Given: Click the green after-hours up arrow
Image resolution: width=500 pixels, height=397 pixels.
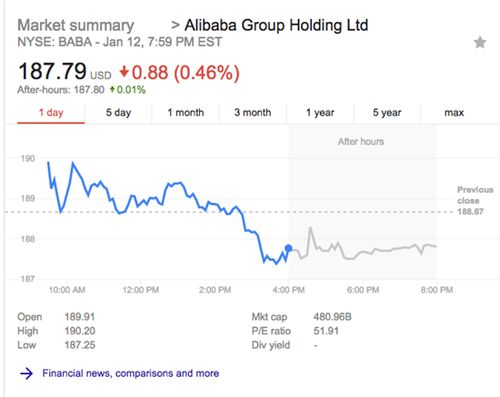Looking at the screenshot, I should [112, 89].
